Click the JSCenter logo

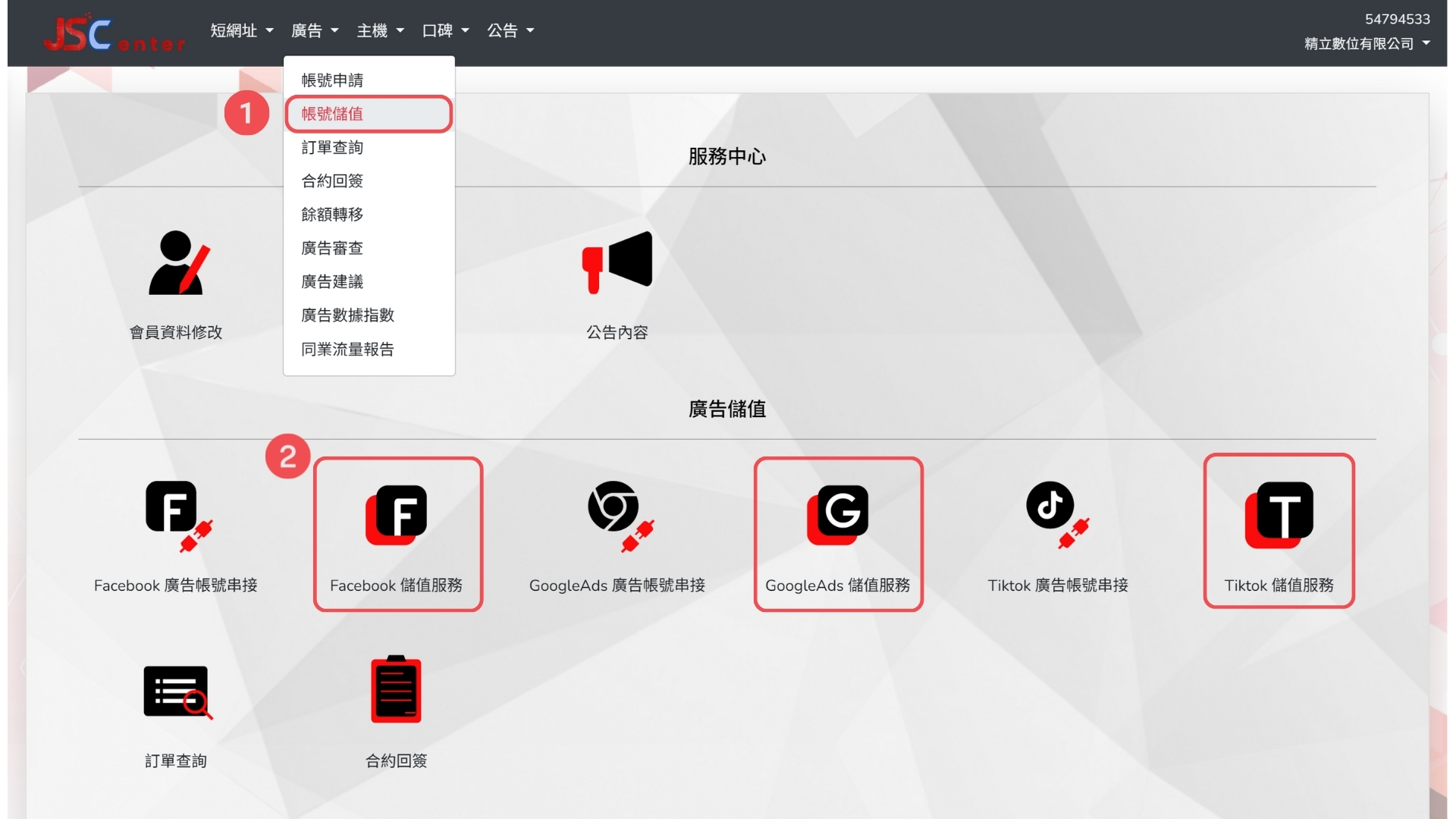click(x=114, y=33)
